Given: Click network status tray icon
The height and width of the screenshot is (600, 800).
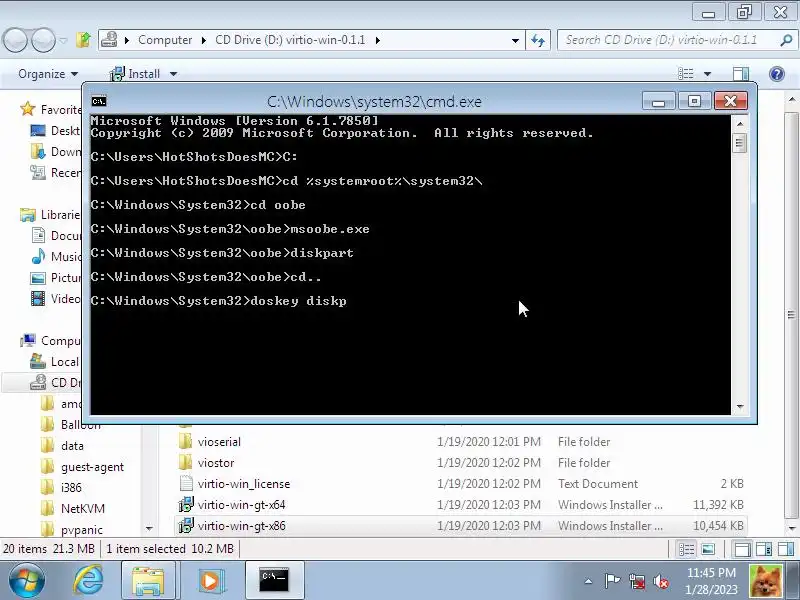Looking at the screenshot, I should coord(637,581).
